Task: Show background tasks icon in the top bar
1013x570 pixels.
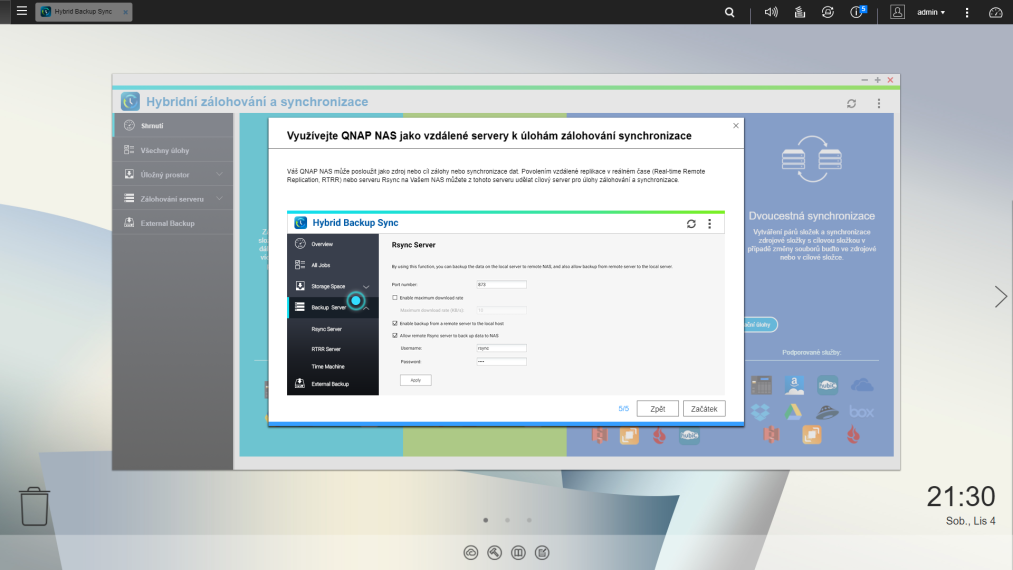Action: coord(799,12)
